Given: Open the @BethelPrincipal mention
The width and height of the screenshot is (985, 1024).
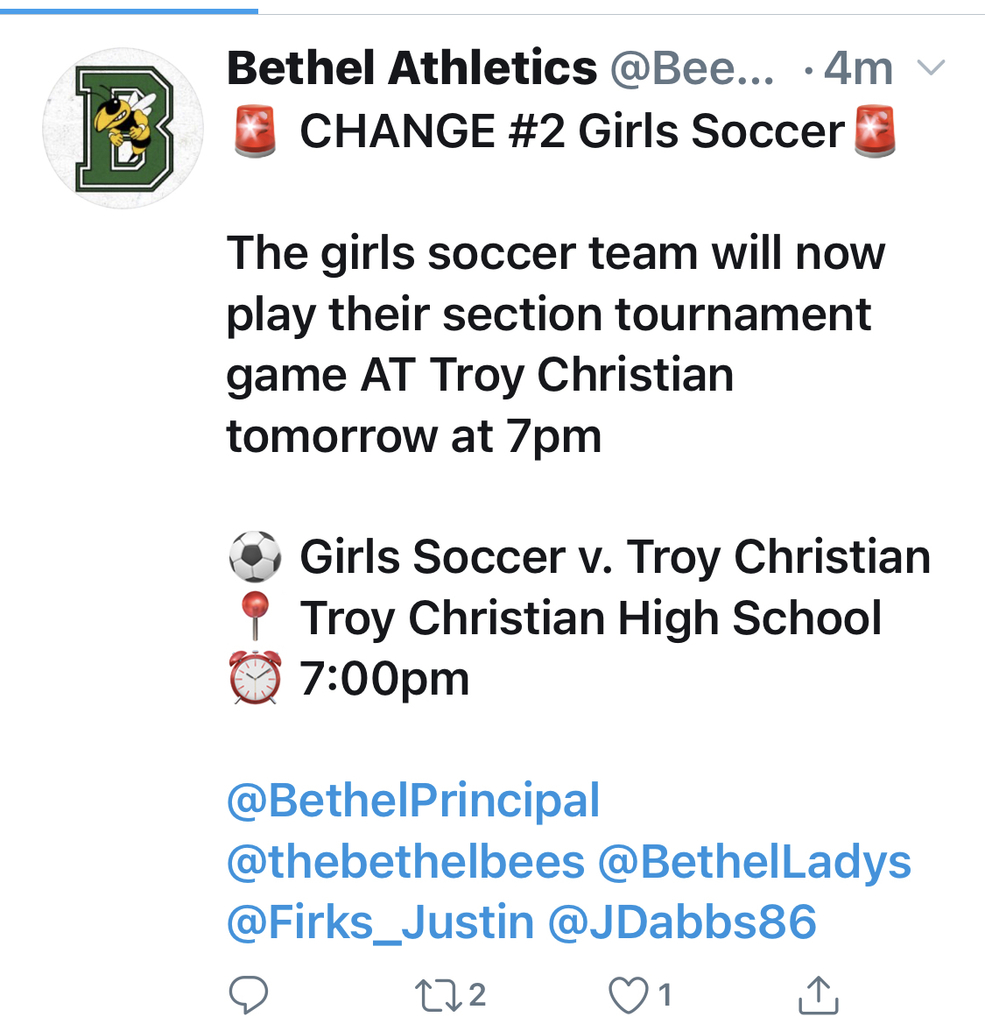Looking at the screenshot, I should 413,801.
